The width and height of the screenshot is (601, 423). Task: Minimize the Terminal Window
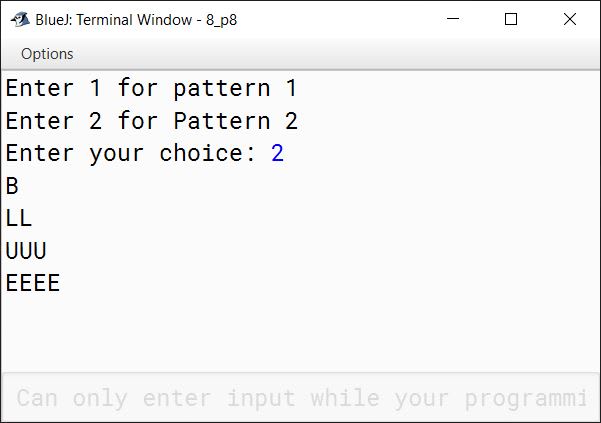(453, 19)
